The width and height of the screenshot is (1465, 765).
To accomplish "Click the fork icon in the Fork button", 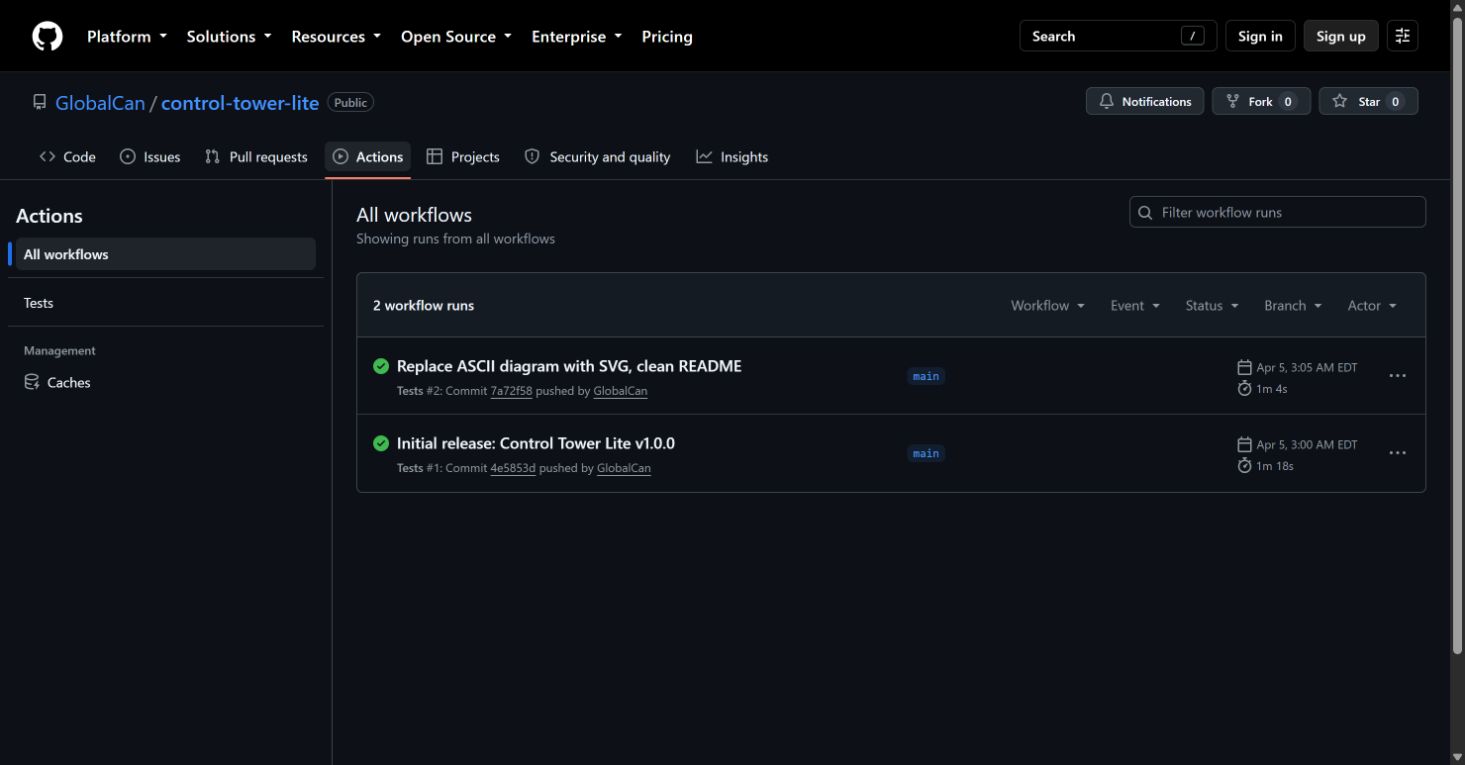I will pos(1232,101).
